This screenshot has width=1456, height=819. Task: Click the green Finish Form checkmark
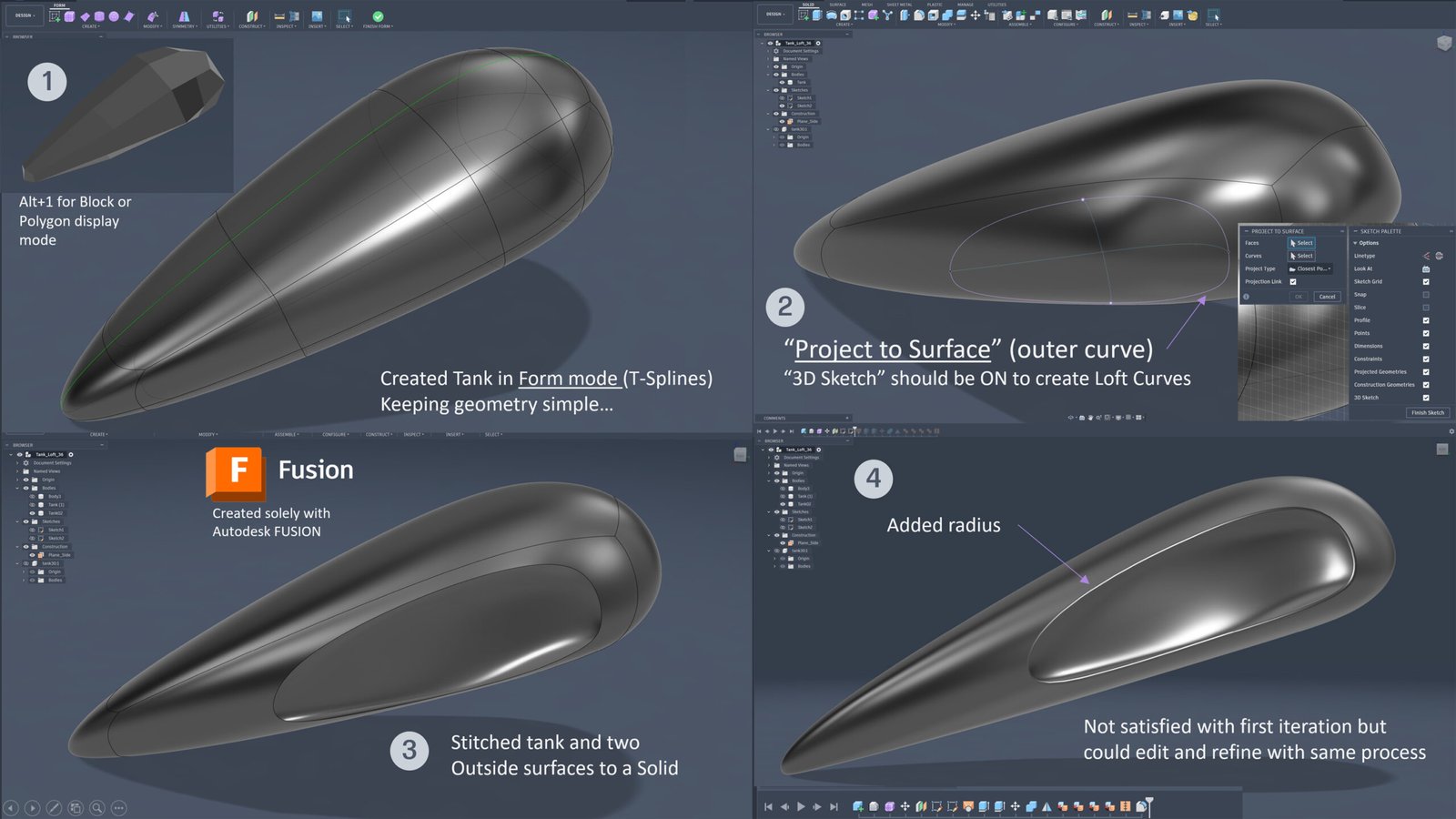pos(378,16)
